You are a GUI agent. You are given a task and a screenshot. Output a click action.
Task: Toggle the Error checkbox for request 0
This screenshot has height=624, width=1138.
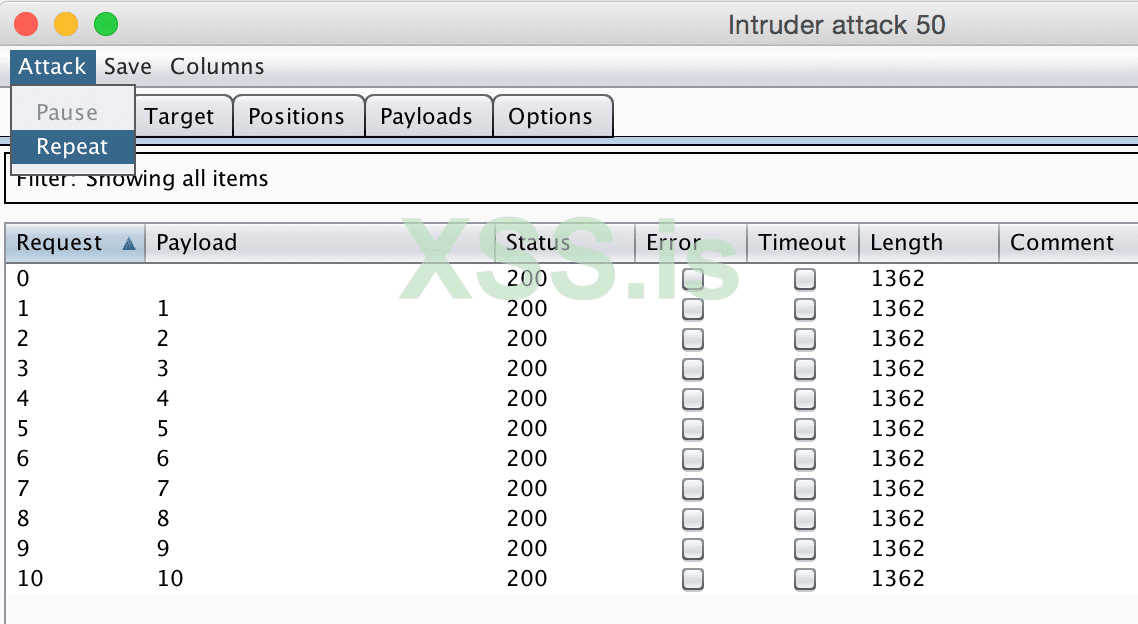[x=692, y=279]
